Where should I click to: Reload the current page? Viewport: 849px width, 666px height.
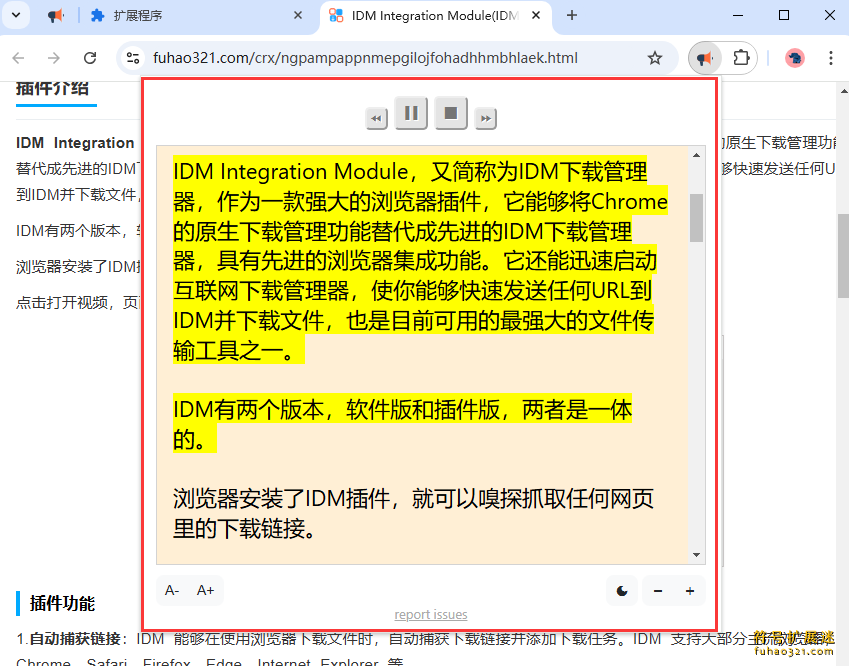90,58
